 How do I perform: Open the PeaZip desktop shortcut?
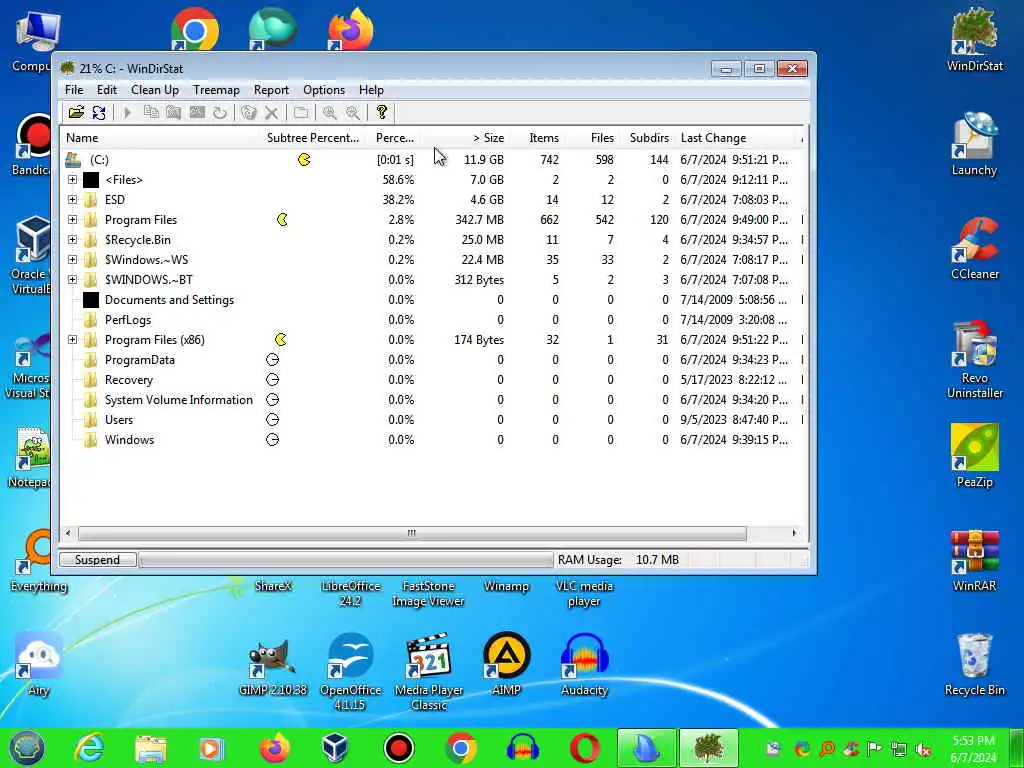coord(974,455)
